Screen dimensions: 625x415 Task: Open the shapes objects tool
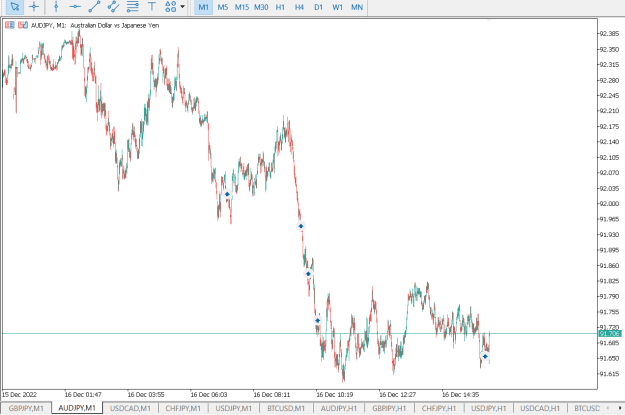click(x=171, y=7)
